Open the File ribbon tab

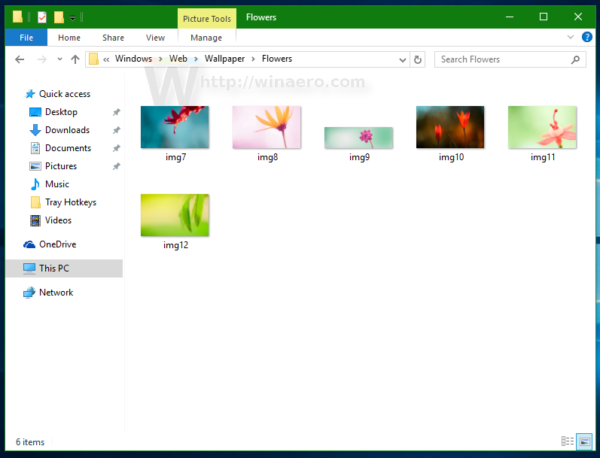tap(26, 37)
